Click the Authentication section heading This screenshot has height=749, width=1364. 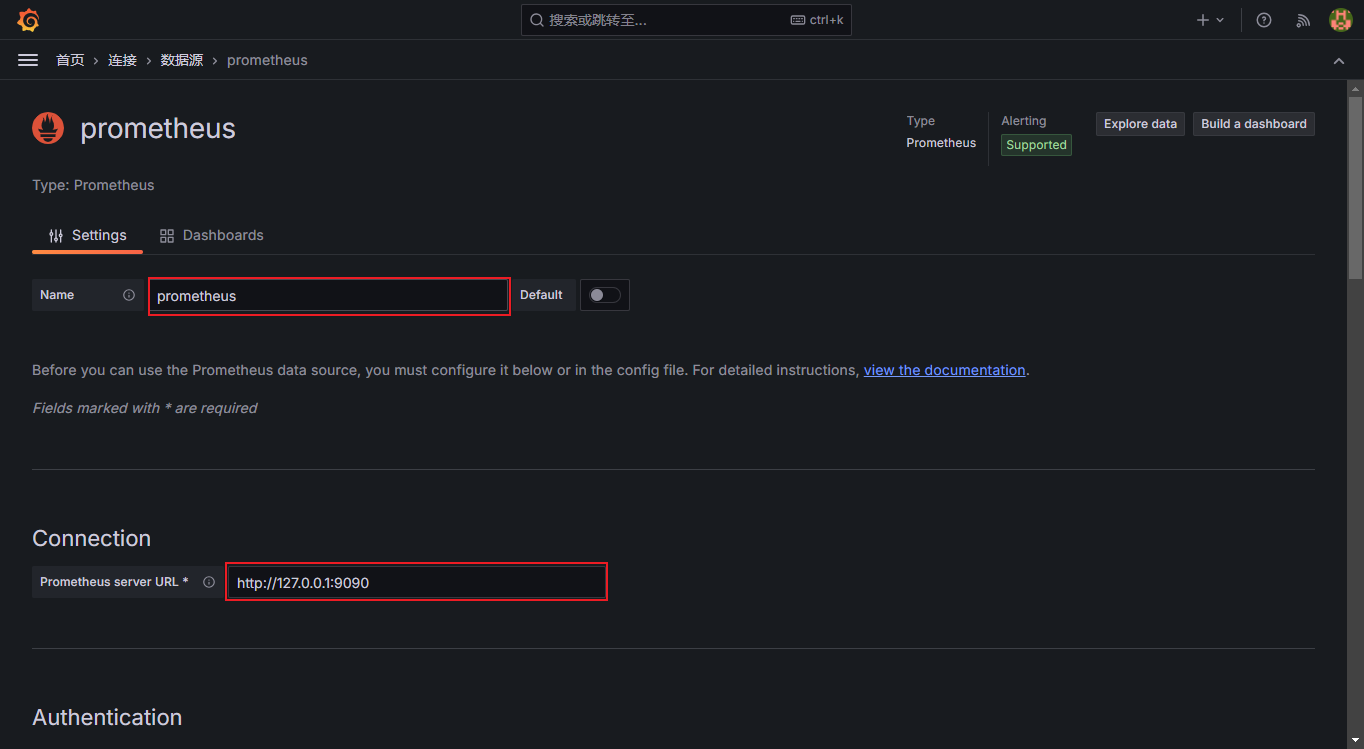click(107, 717)
